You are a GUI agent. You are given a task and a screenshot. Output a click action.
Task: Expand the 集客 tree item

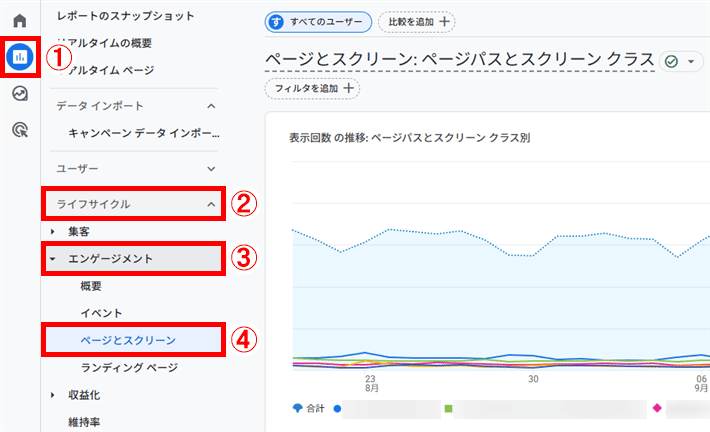point(53,232)
